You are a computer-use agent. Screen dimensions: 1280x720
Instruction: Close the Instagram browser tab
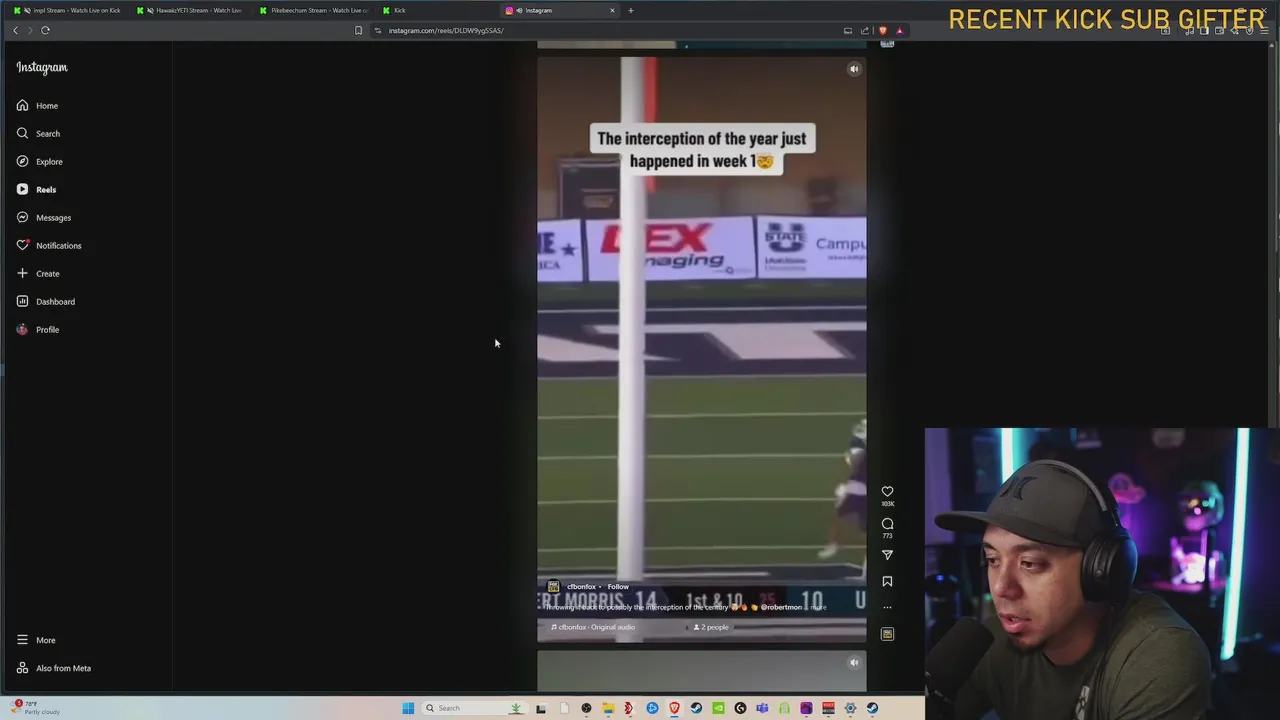point(612,10)
